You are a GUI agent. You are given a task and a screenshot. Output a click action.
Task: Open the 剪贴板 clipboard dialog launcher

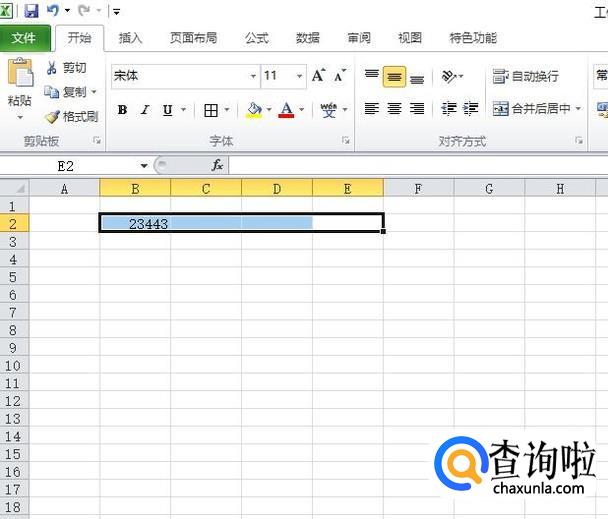pyautogui.click(x=97, y=140)
